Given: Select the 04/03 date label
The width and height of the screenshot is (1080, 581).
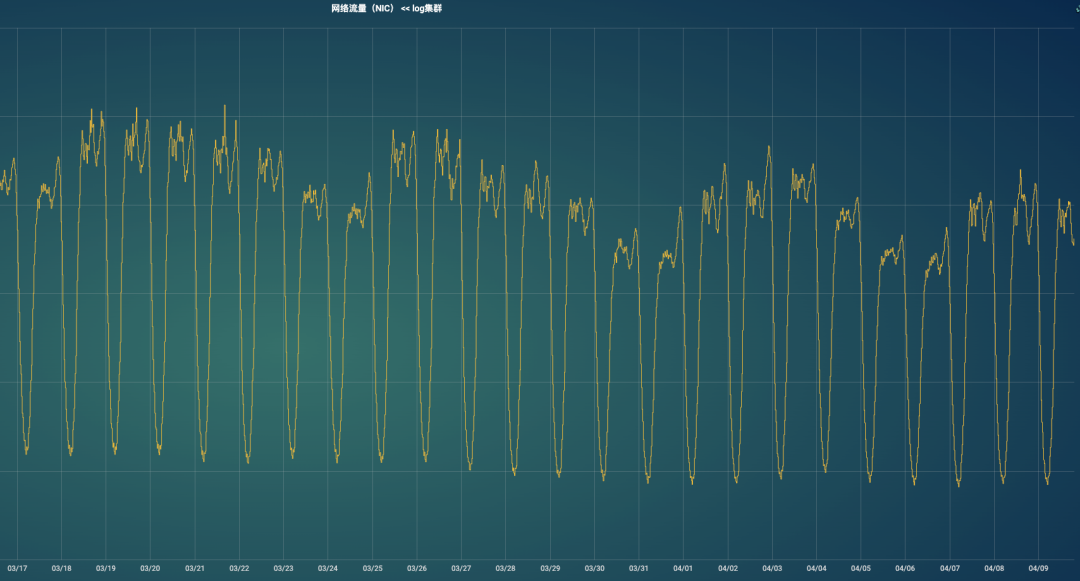Looking at the screenshot, I should (772, 569).
